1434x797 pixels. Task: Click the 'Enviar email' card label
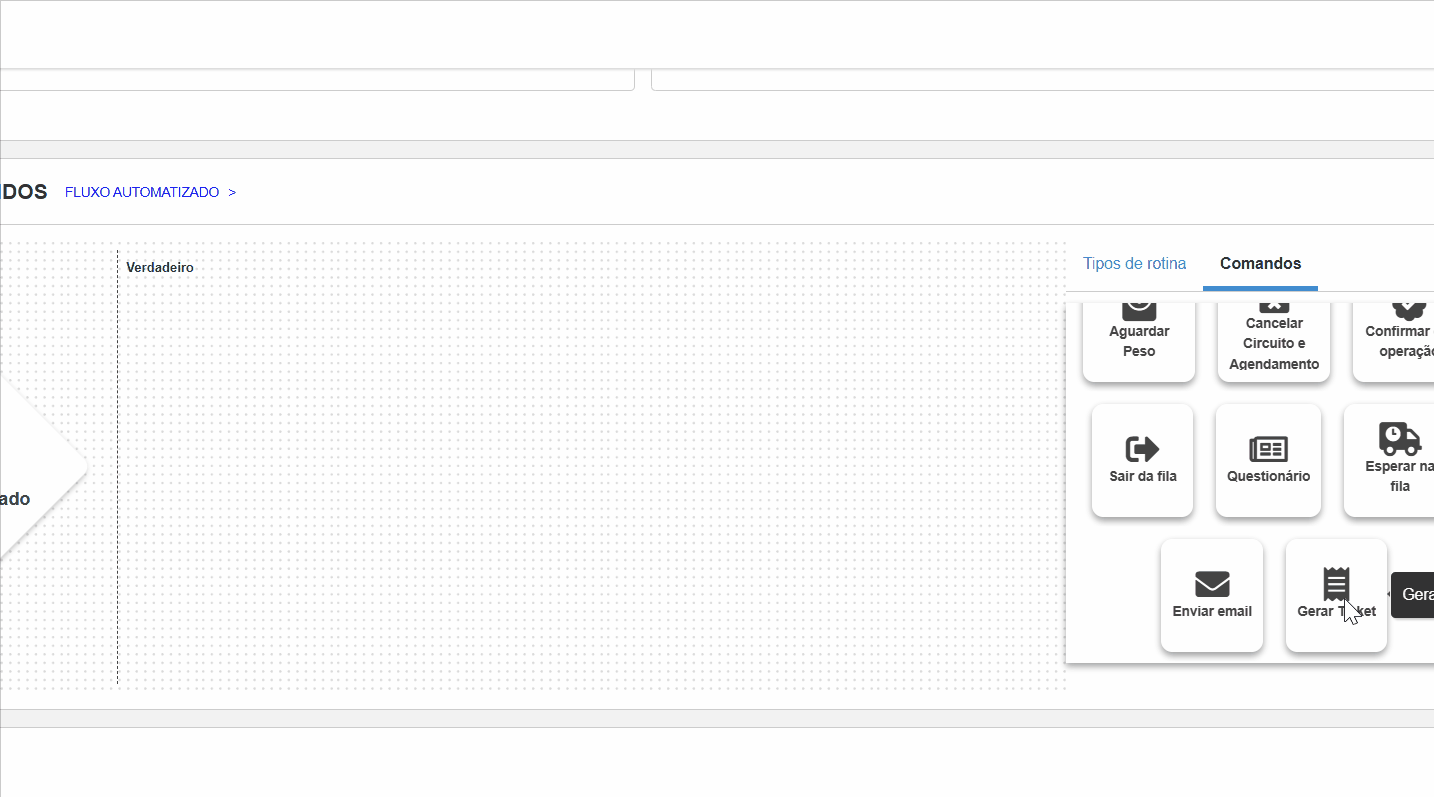(1212, 612)
